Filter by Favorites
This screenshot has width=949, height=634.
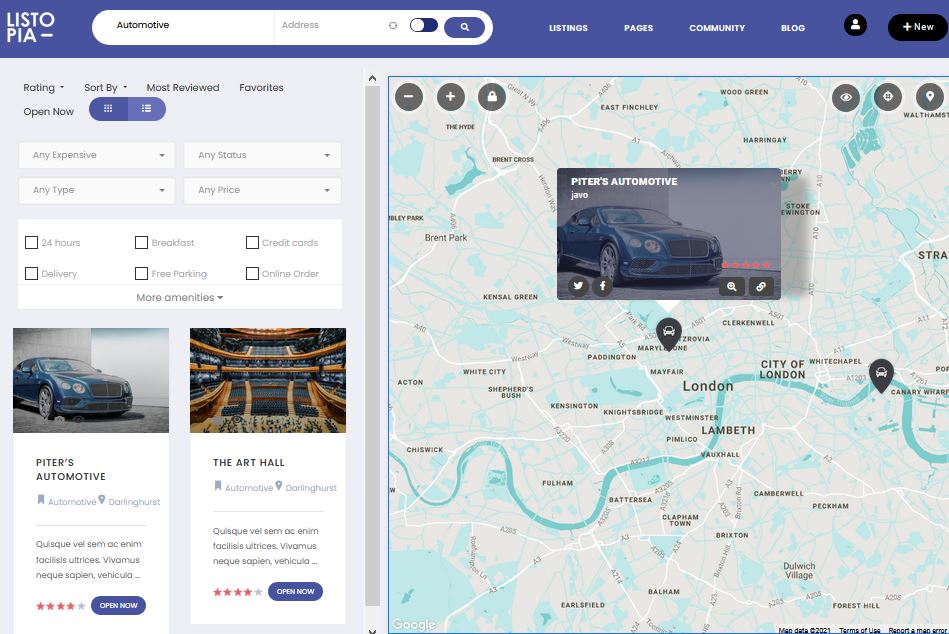pos(261,88)
